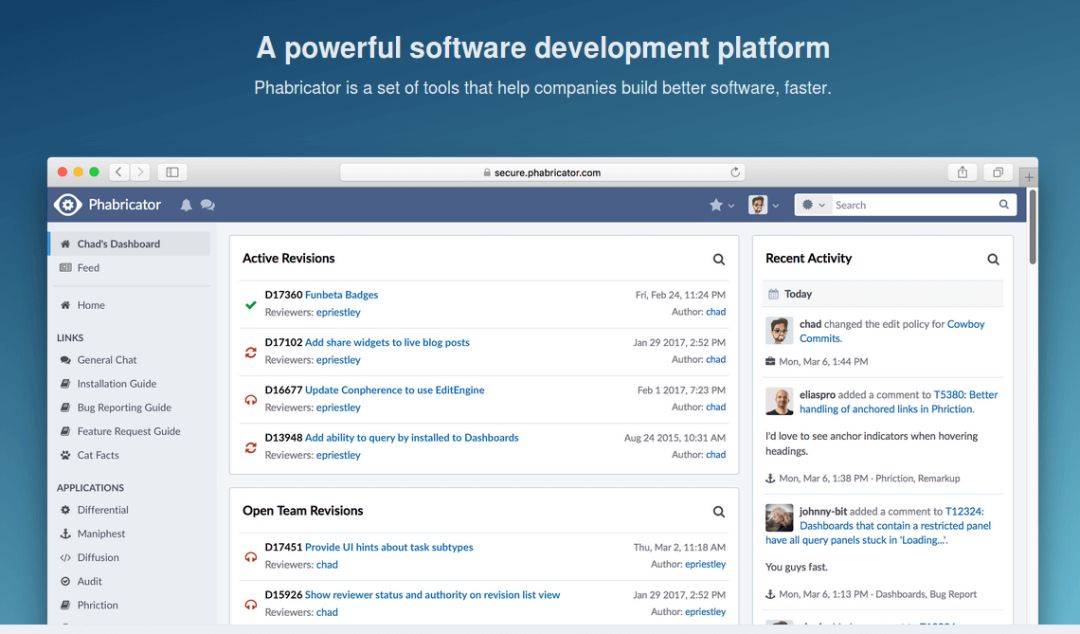The width and height of the screenshot is (1080, 634).
Task: Click the Open Team Revisions search icon
Action: 718,511
